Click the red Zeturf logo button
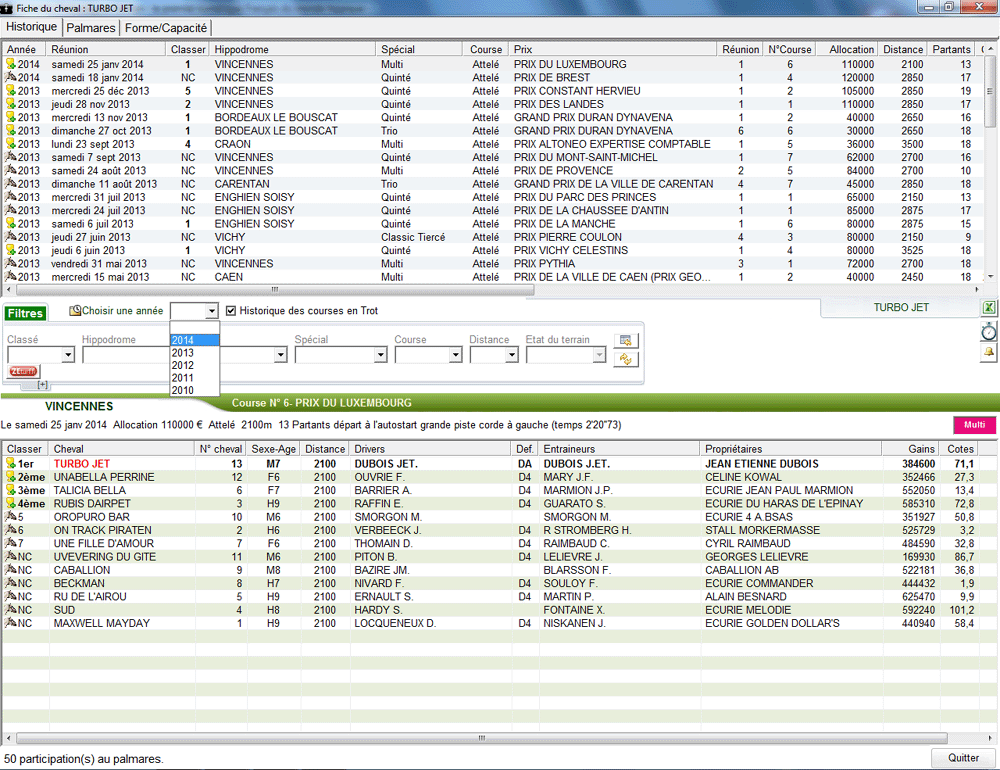The height and width of the screenshot is (770, 1000). click(23, 371)
